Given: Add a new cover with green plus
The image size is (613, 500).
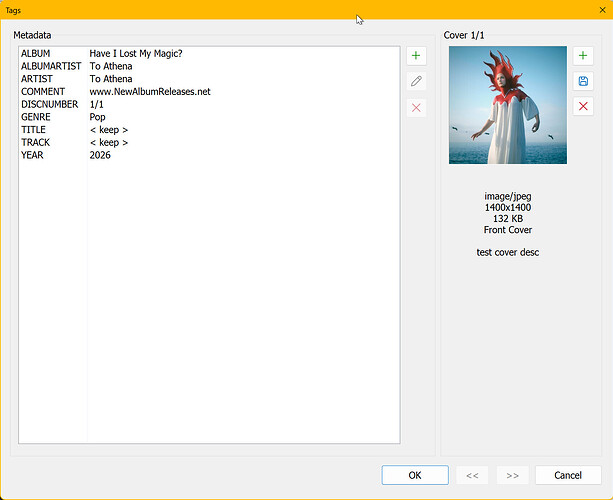Looking at the screenshot, I should click(x=583, y=56).
